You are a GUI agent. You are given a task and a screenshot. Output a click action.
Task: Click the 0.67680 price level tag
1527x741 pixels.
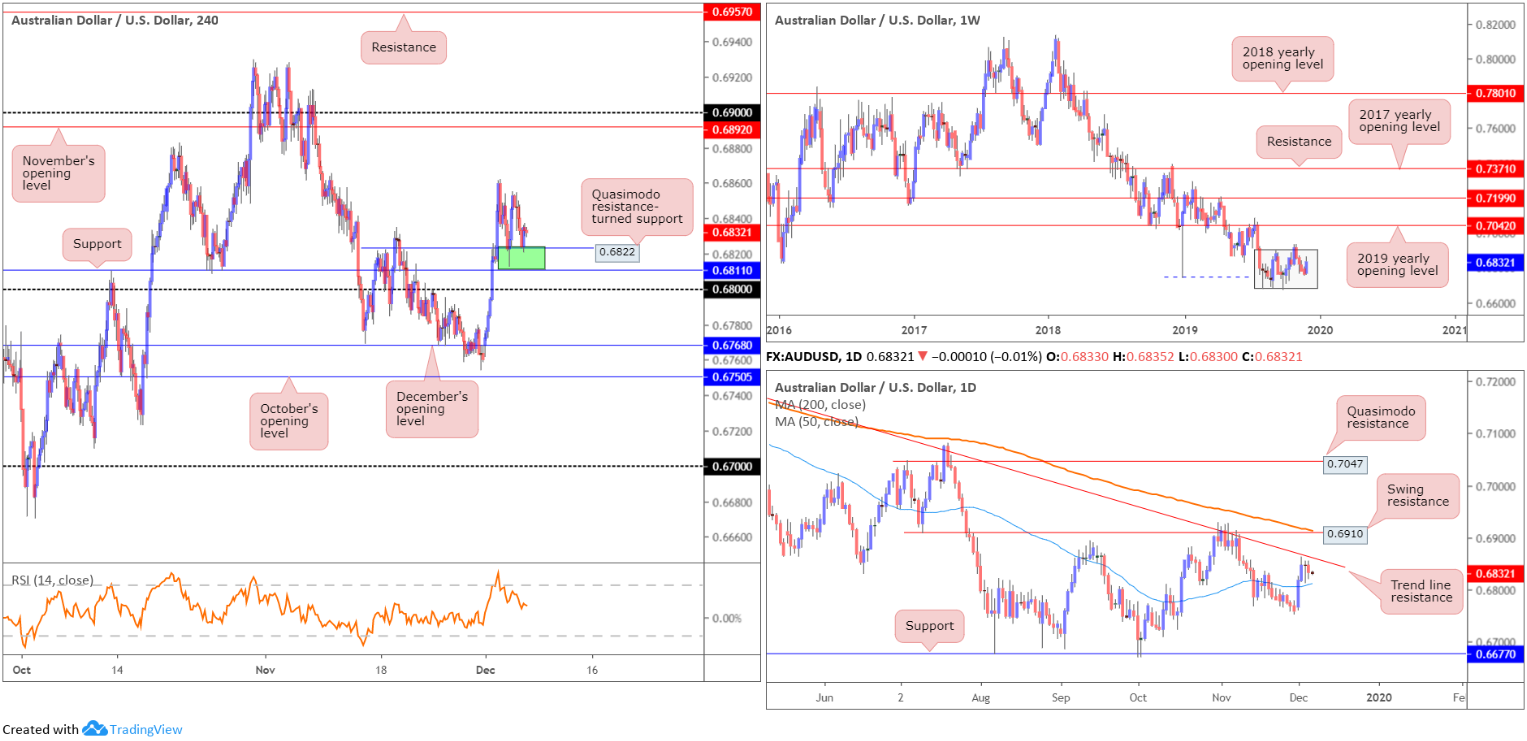point(731,346)
